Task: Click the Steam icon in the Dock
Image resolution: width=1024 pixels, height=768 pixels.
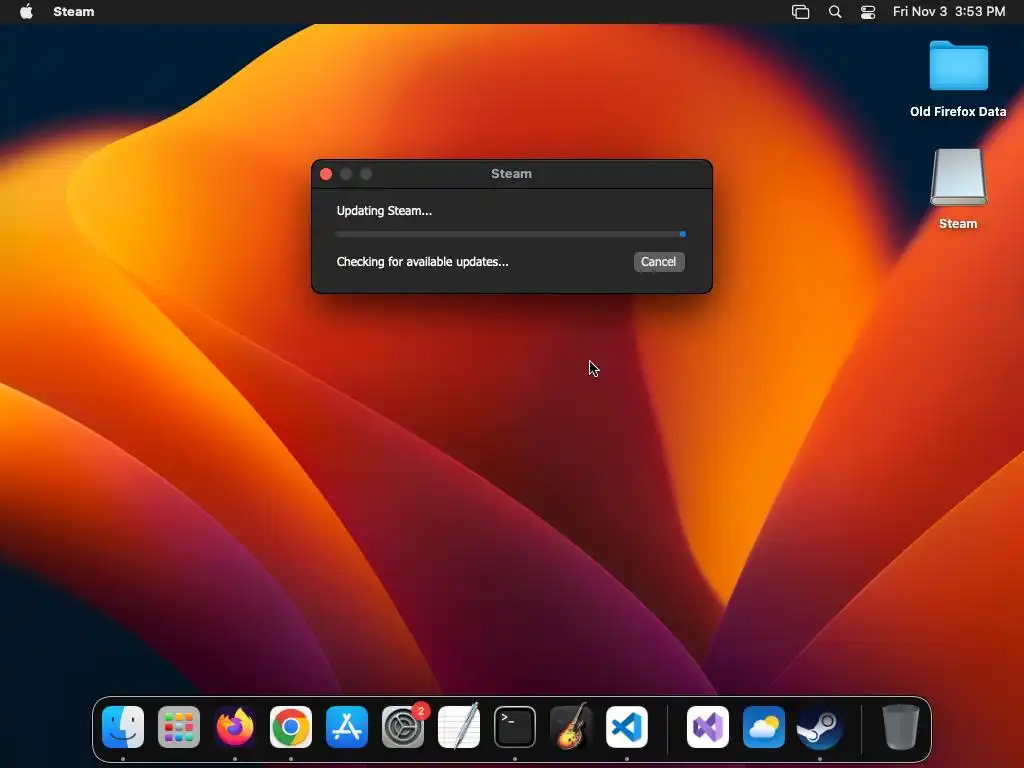Action: (x=820, y=727)
